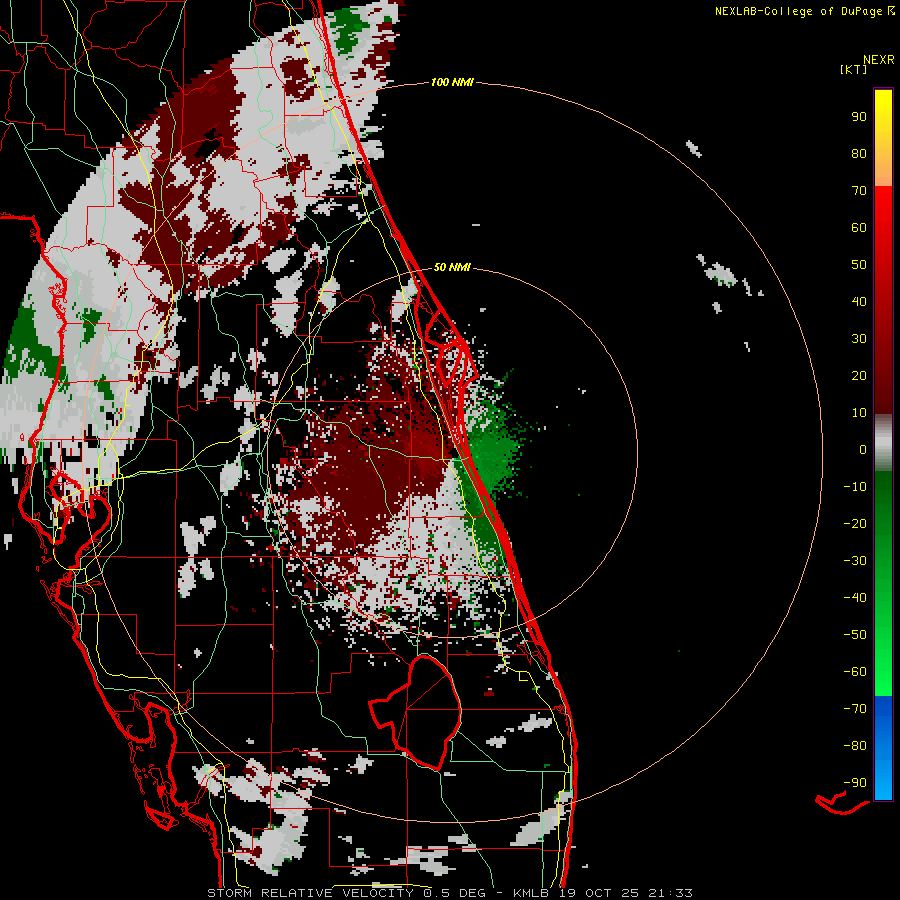Click the -20 knot scale value

click(x=855, y=523)
